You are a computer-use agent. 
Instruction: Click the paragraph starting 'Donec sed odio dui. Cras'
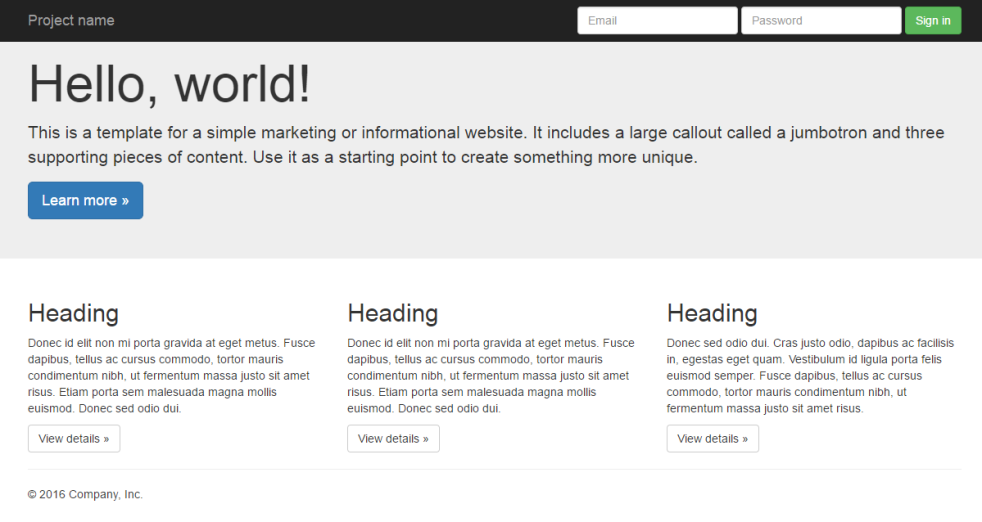pyautogui.click(x=810, y=376)
